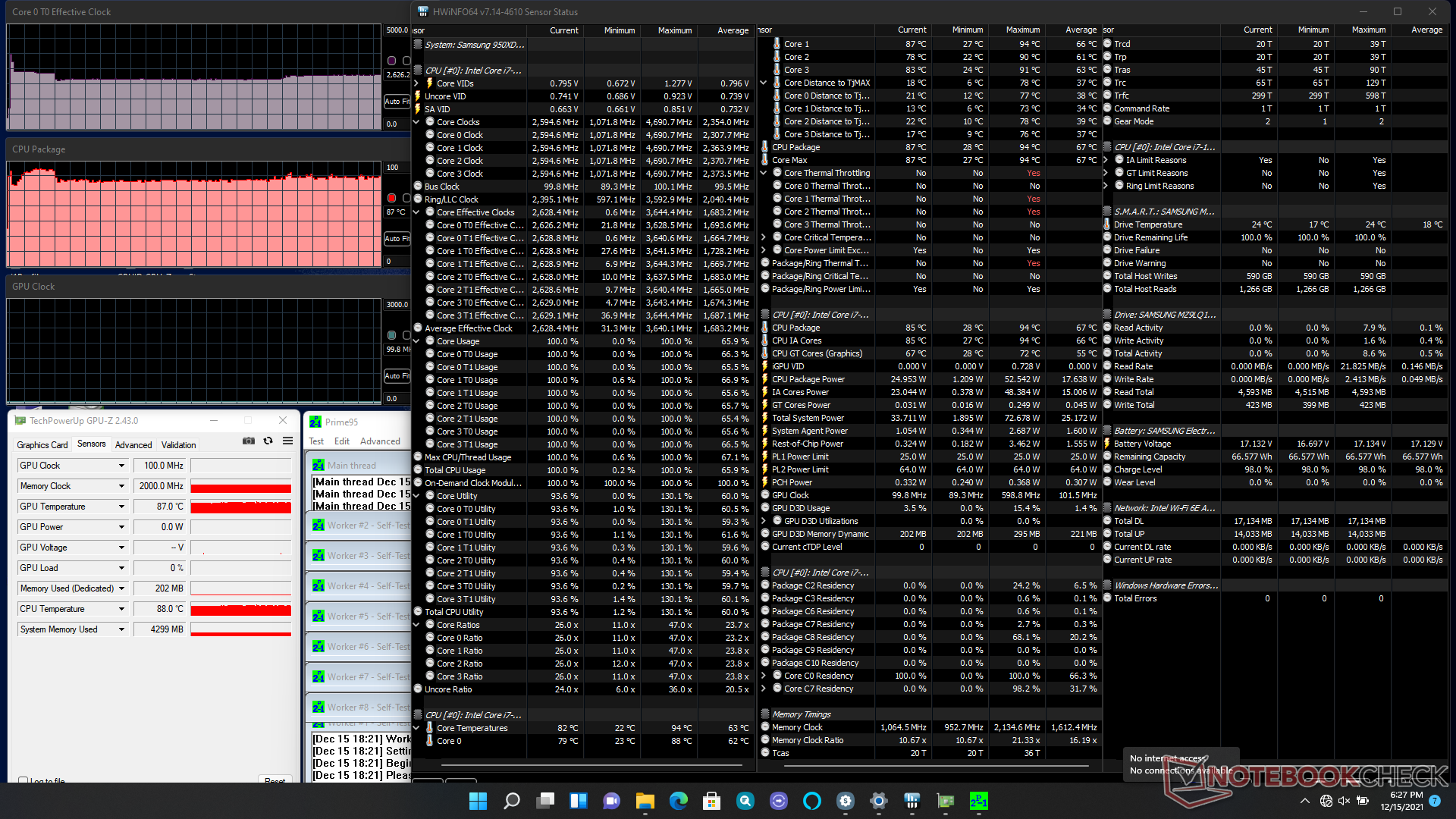Click the Worker #4 Self-Test icon

pos(318,586)
